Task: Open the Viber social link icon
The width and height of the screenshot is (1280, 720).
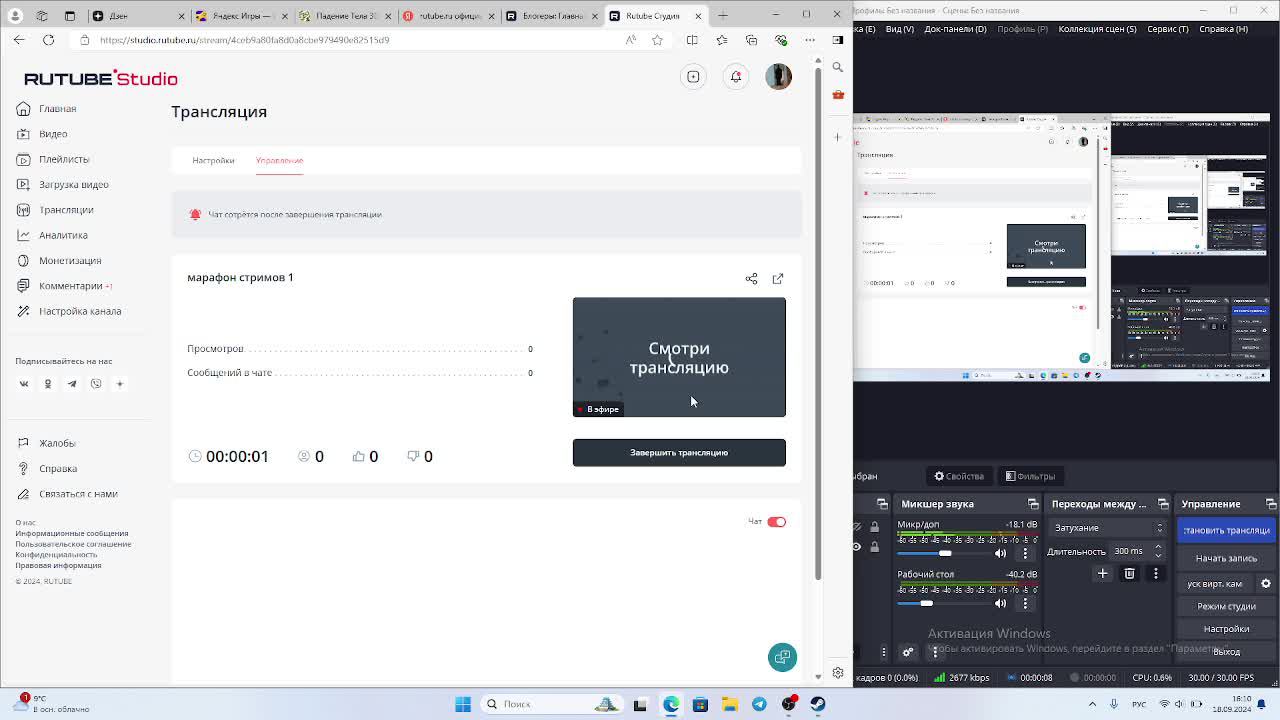Action: (96, 384)
